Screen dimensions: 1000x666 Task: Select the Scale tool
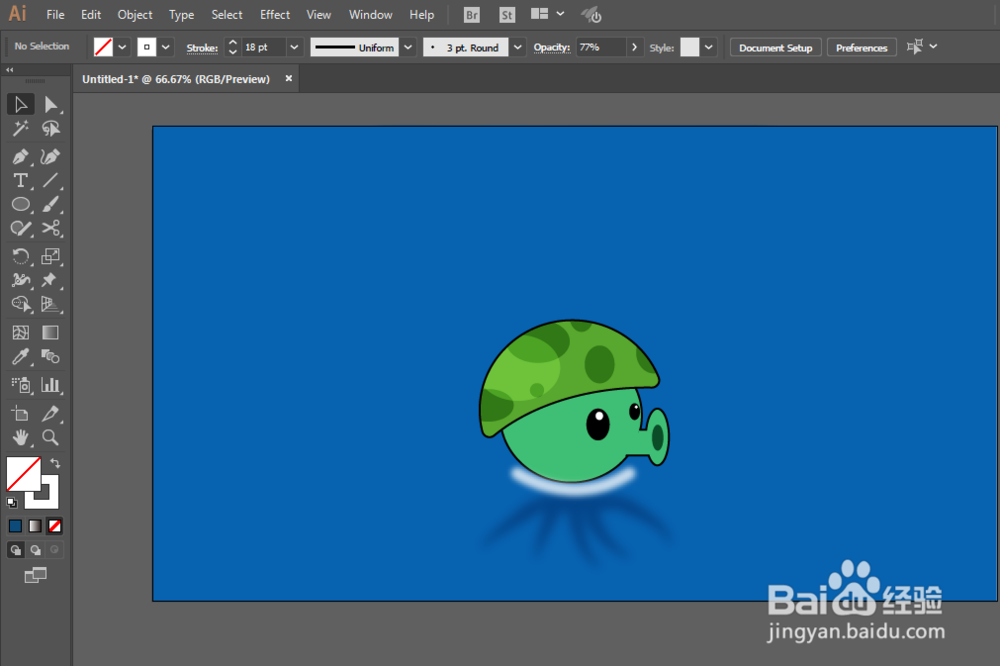50,256
